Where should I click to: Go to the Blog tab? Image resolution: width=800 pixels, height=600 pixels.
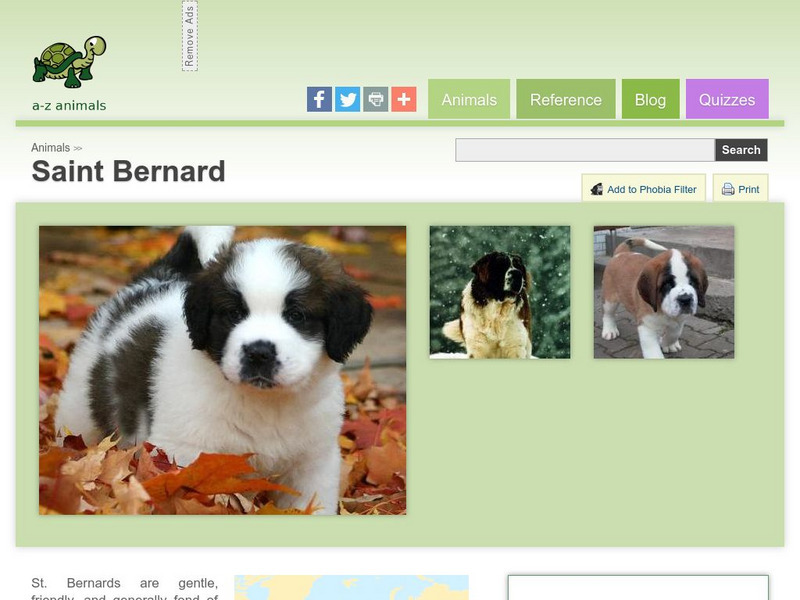coord(651,99)
